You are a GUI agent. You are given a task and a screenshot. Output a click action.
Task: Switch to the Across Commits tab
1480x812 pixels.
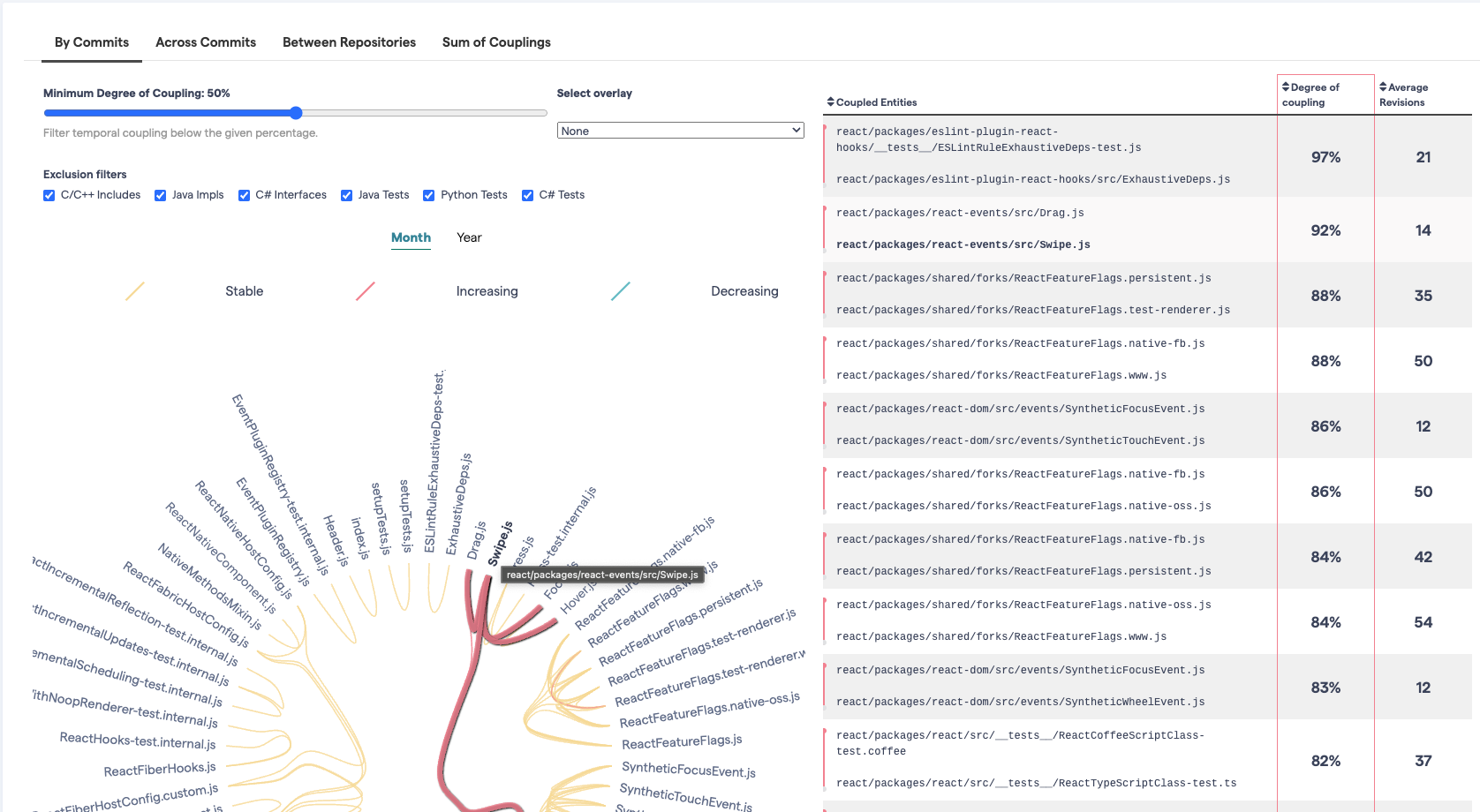[x=206, y=41]
